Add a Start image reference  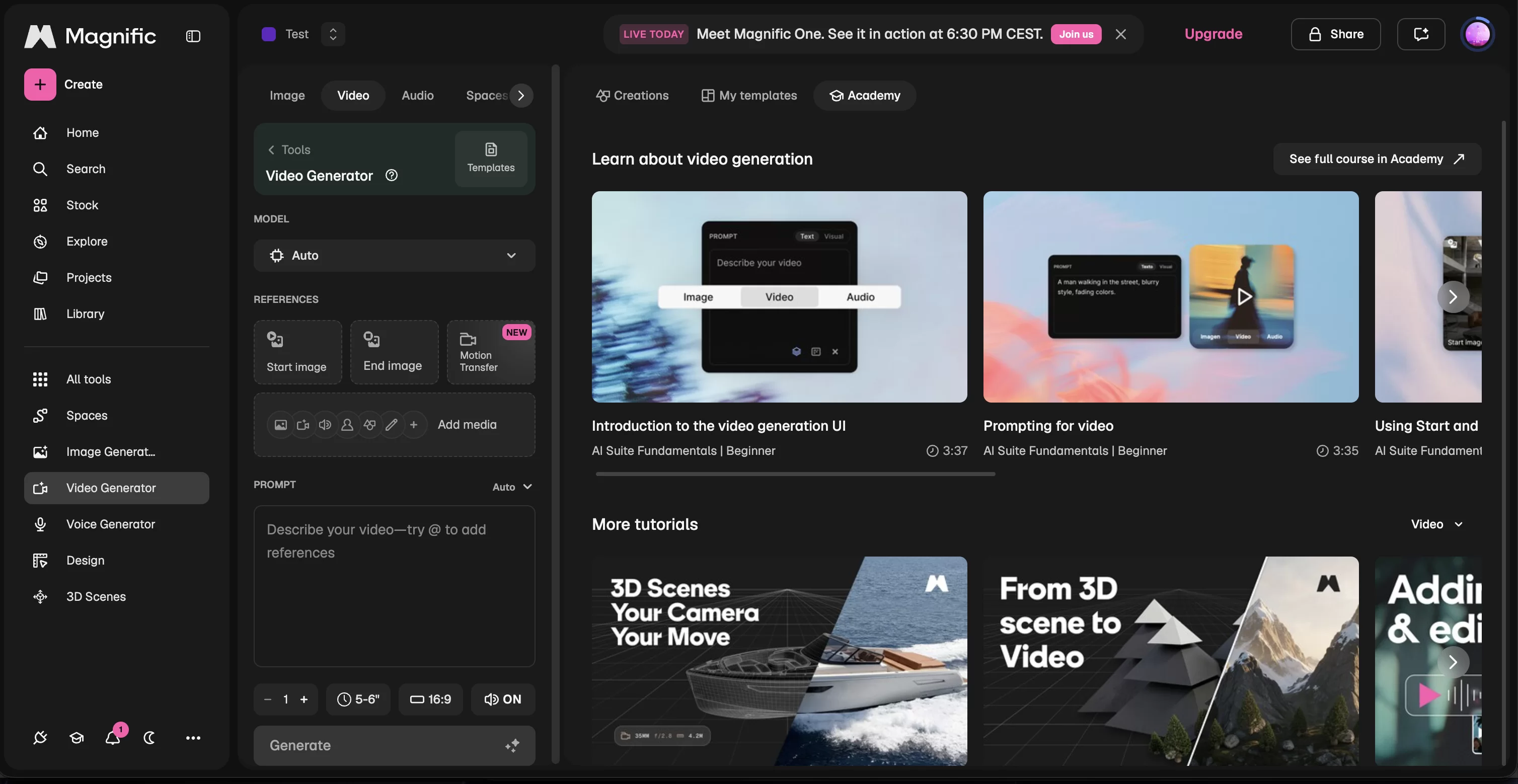tap(297, 352)
